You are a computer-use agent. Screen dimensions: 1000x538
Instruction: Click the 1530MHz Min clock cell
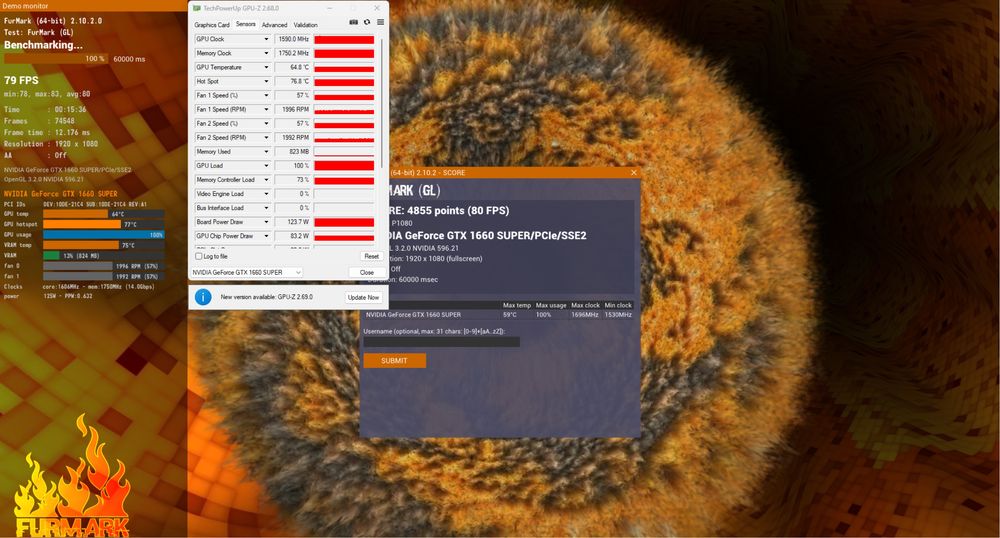(618, 315)
